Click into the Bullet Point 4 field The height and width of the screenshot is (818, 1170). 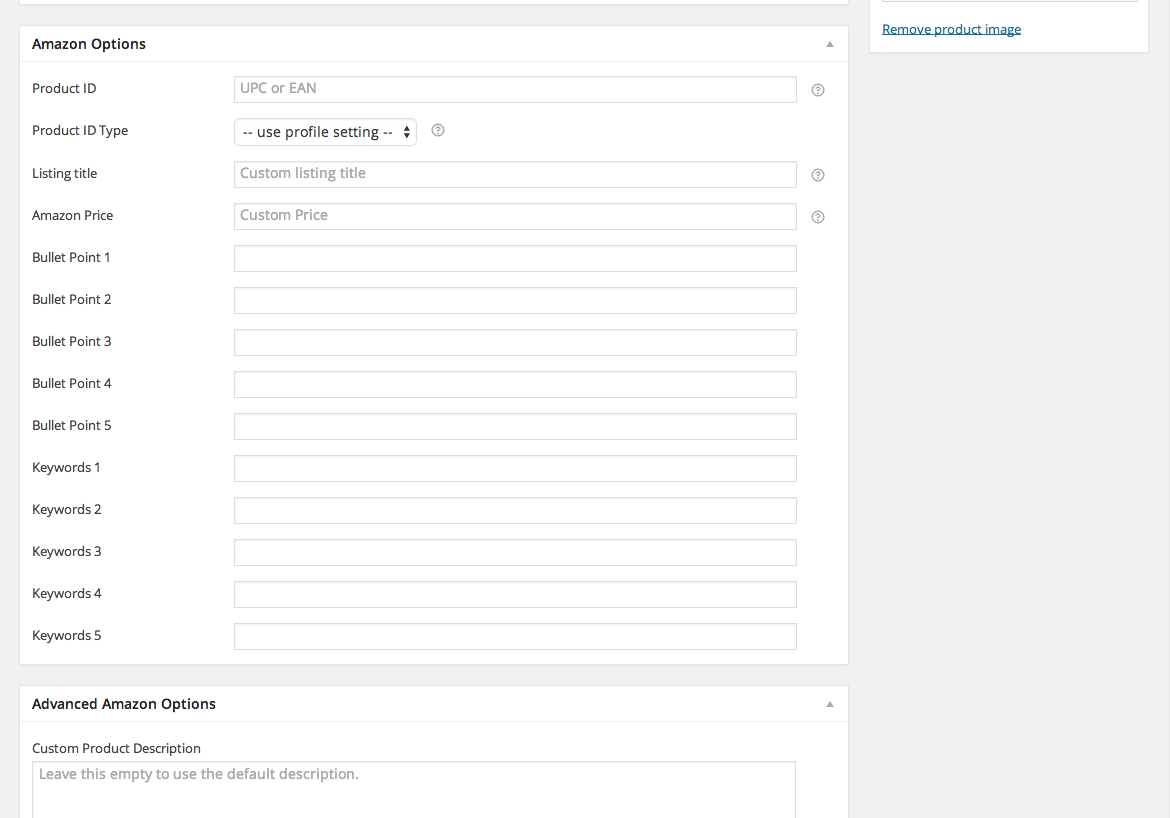(x=515, y=384)
